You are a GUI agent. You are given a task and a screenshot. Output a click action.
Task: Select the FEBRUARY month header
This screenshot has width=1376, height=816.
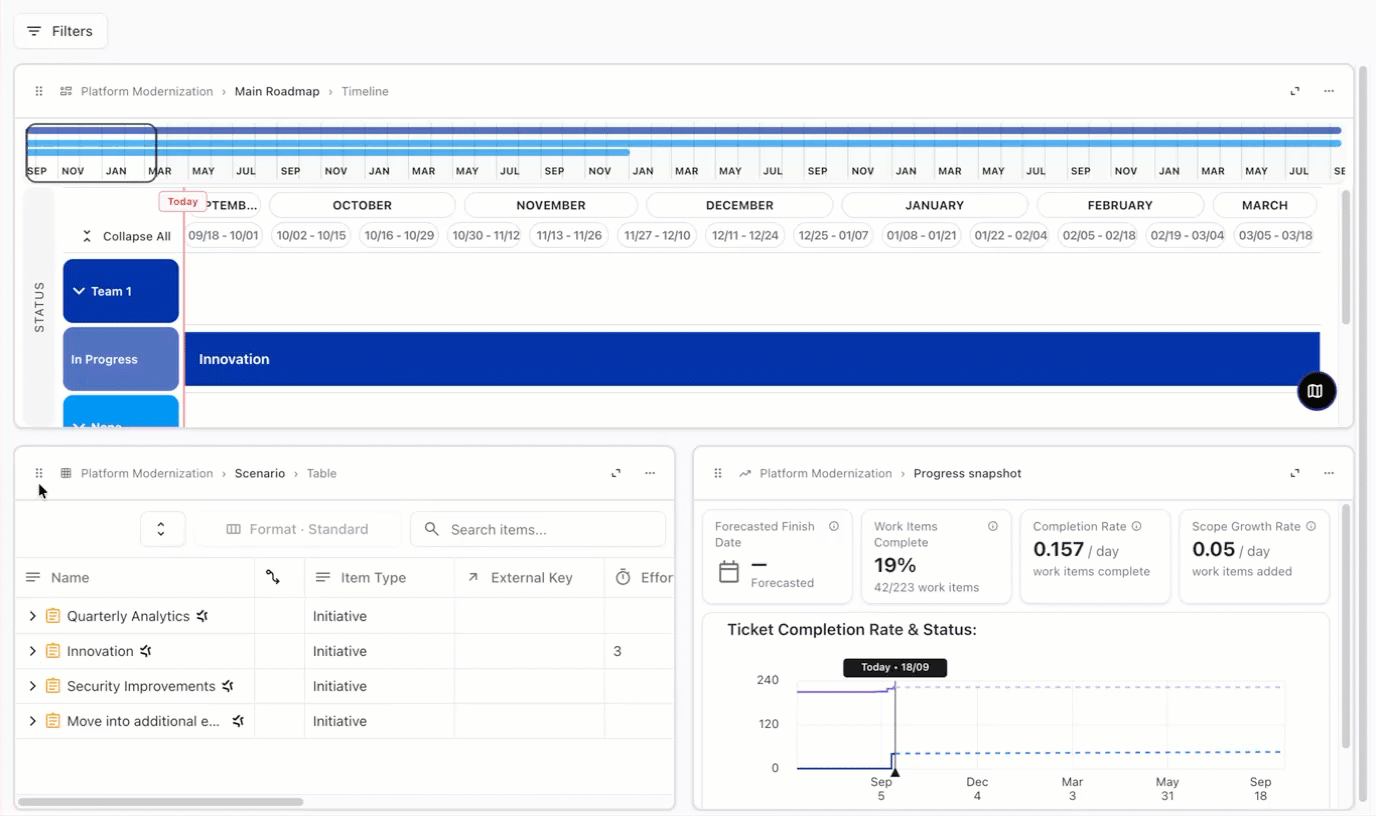(x=1120, y=205)
